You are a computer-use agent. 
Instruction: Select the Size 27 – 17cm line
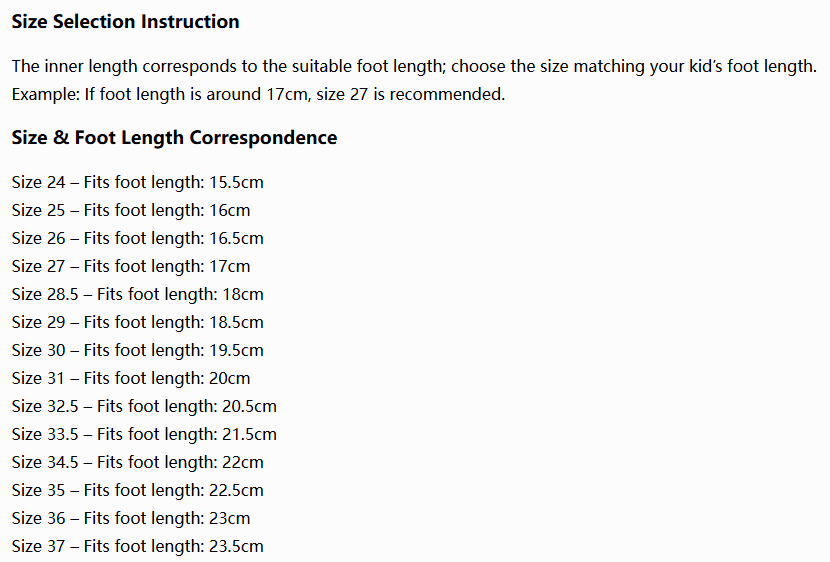tap(131, 267)
